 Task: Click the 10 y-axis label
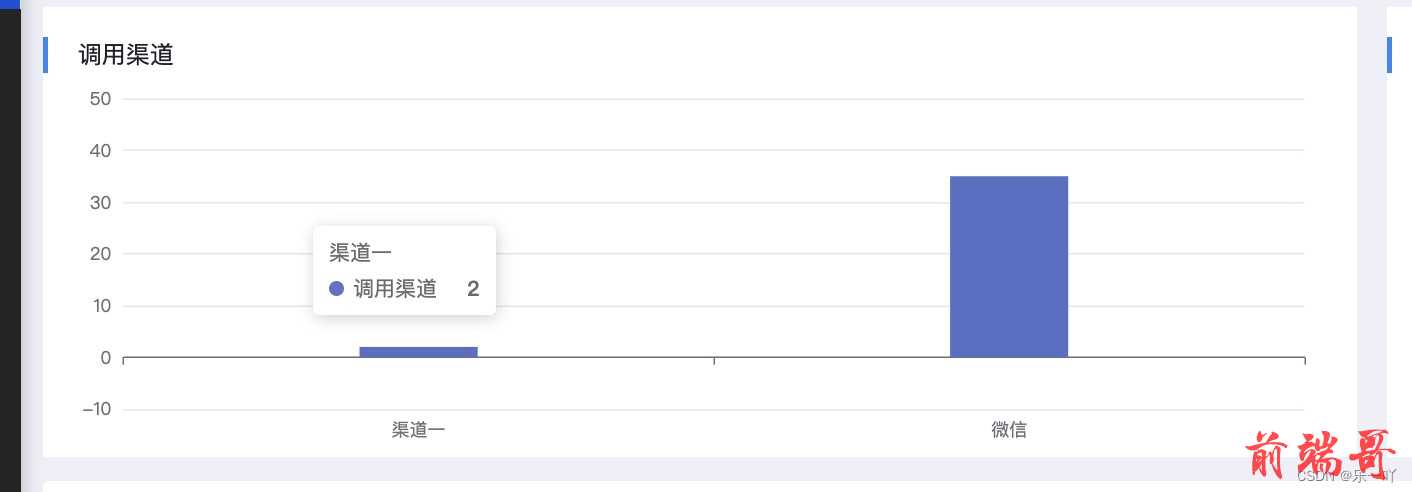[101, 306]
